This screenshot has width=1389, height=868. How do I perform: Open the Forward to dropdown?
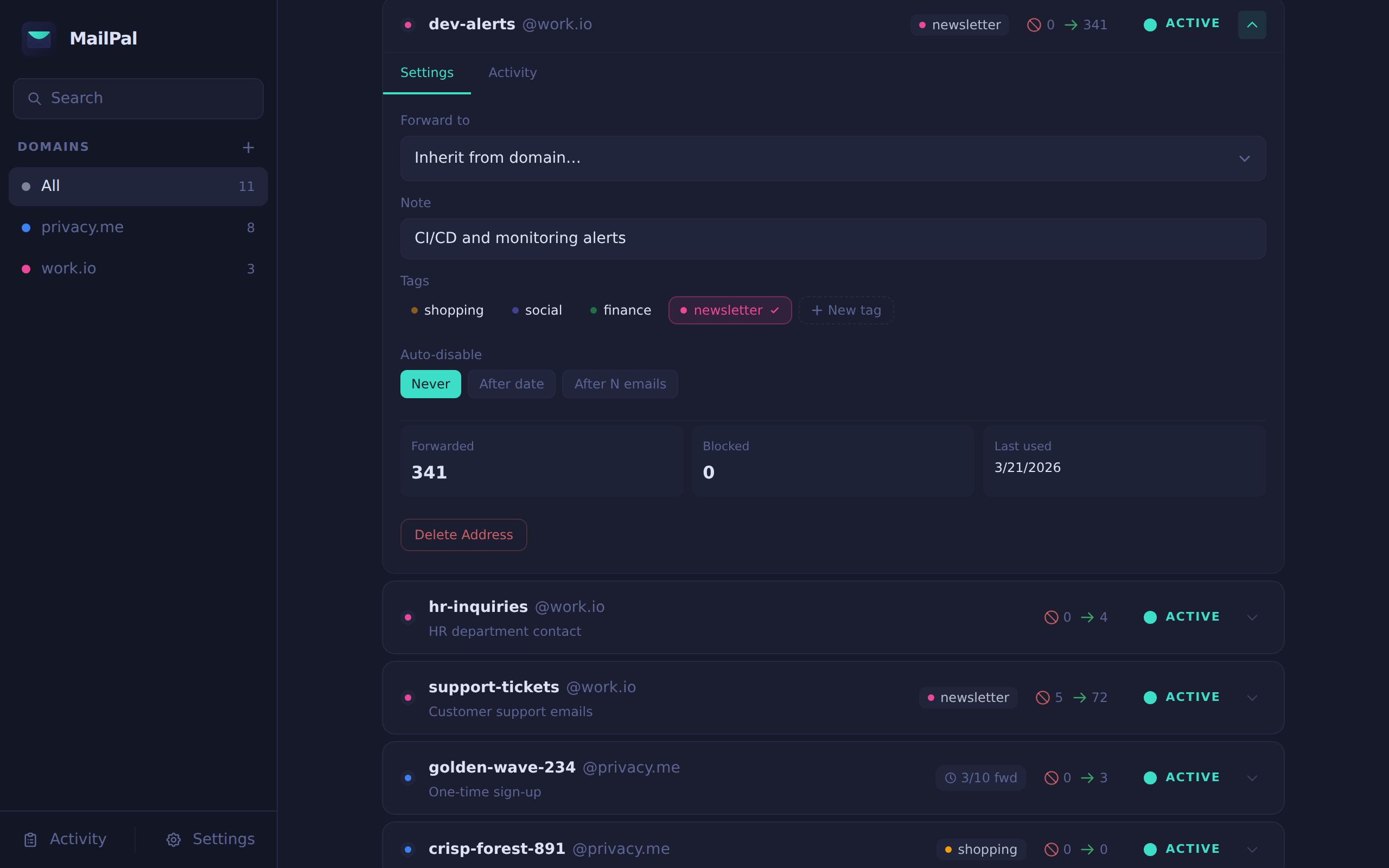pyautogui.click(x=832, y=158)
